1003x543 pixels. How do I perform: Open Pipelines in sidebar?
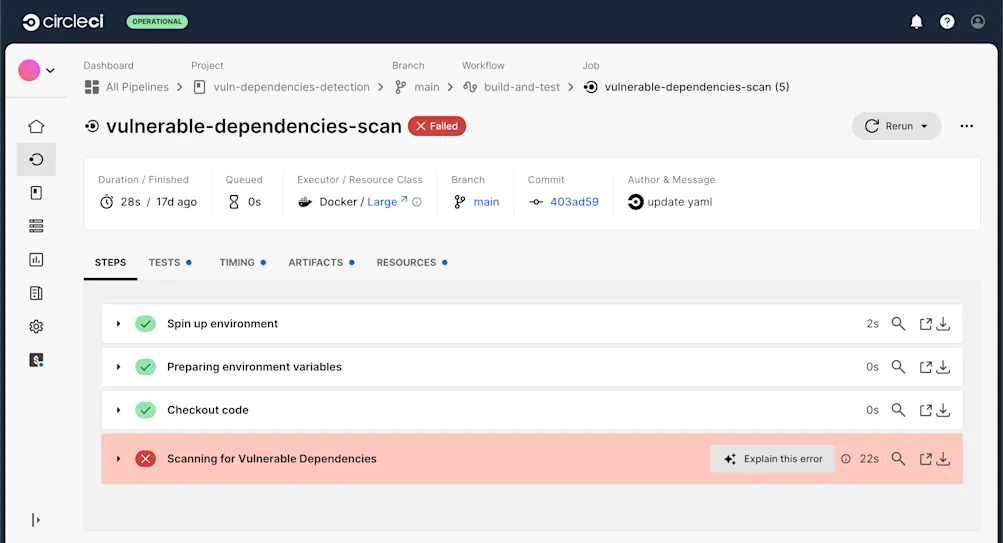pyautogui.click(x=36, y=159)
